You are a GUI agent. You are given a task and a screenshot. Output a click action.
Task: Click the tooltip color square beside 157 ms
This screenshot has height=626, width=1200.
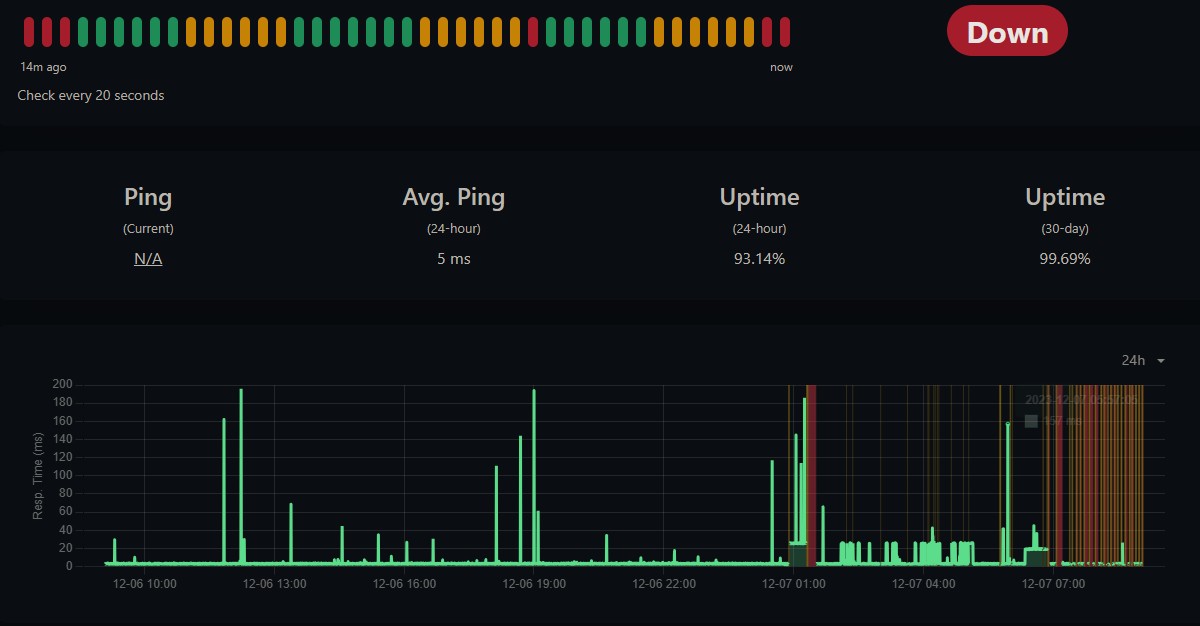(x=1031, y=421)
